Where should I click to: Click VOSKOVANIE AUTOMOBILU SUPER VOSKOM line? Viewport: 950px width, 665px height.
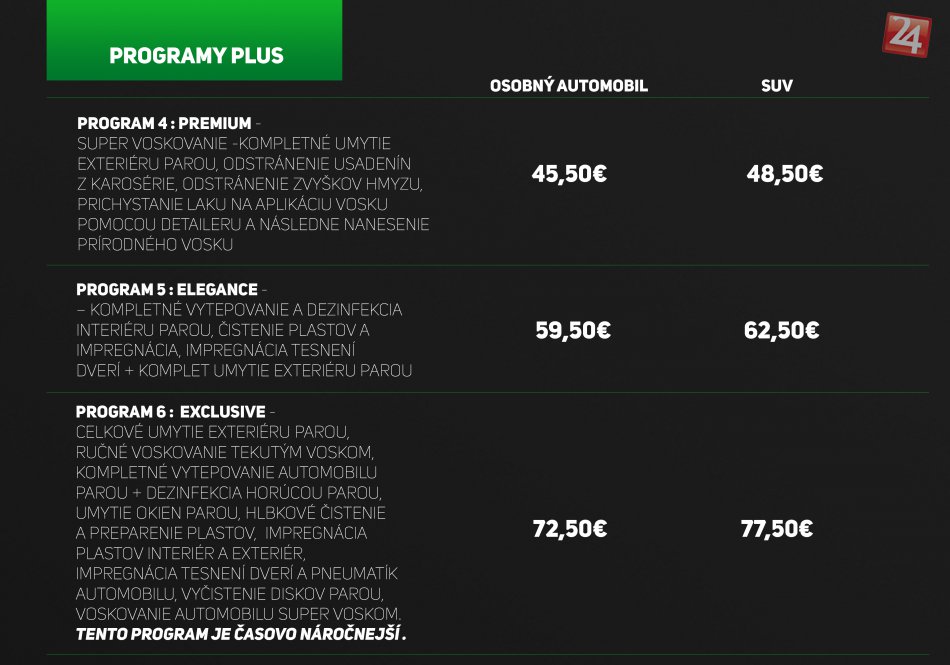pos(238,614)
